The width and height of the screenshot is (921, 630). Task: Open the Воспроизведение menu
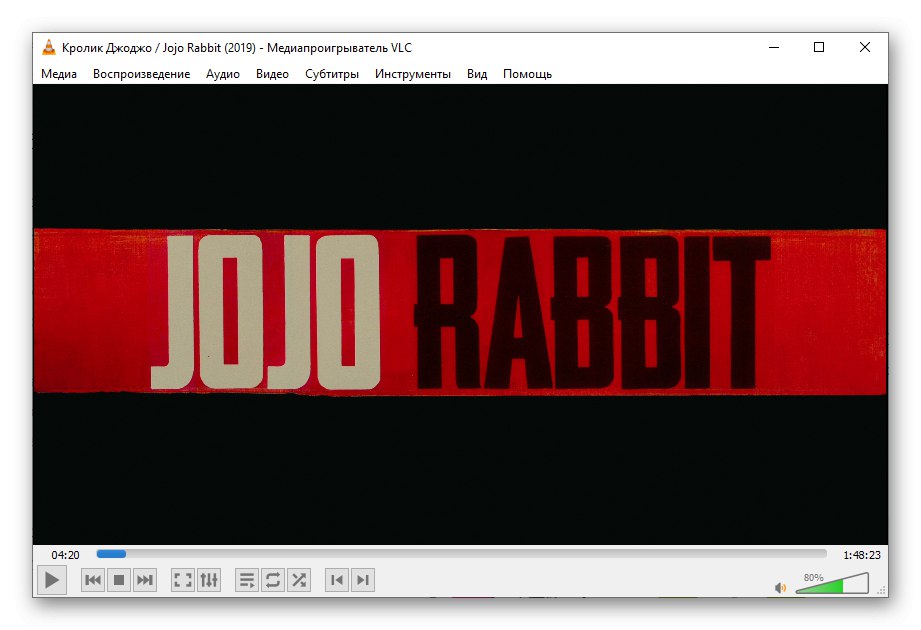pos(142,74)
